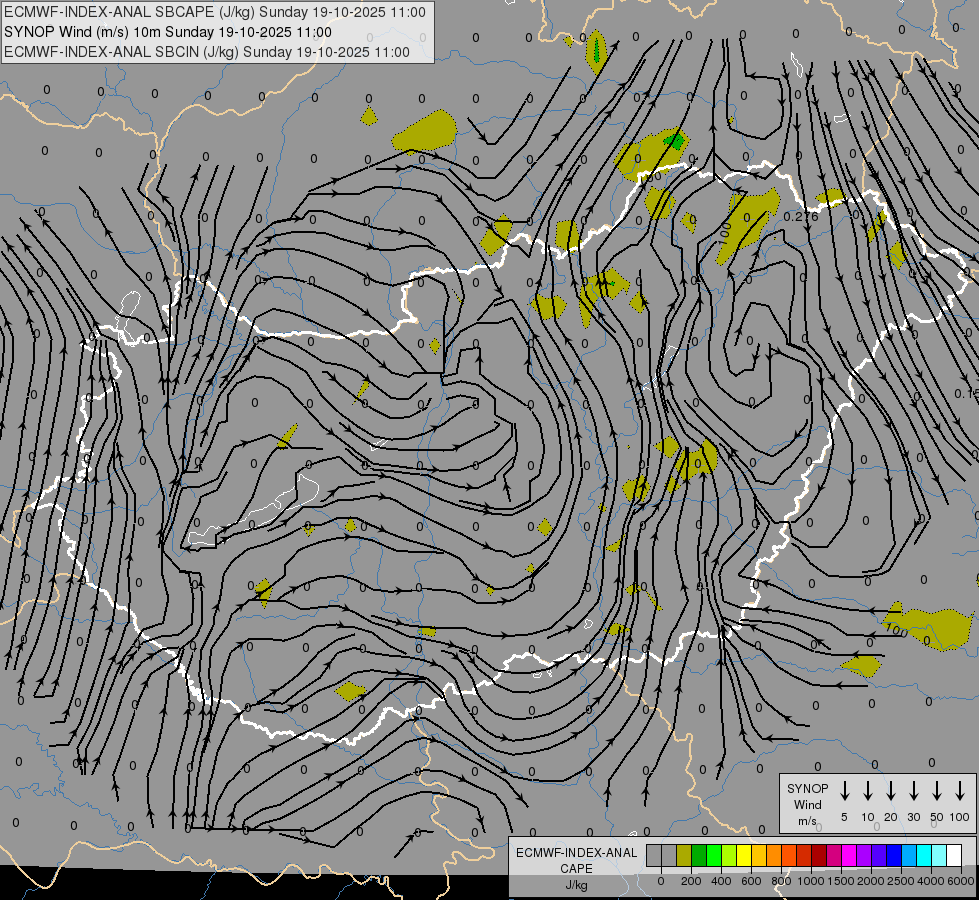Click the wind arrow above the 10 m/s label
The width and height of the screenshot is (979, 900).
coord(868,791)
